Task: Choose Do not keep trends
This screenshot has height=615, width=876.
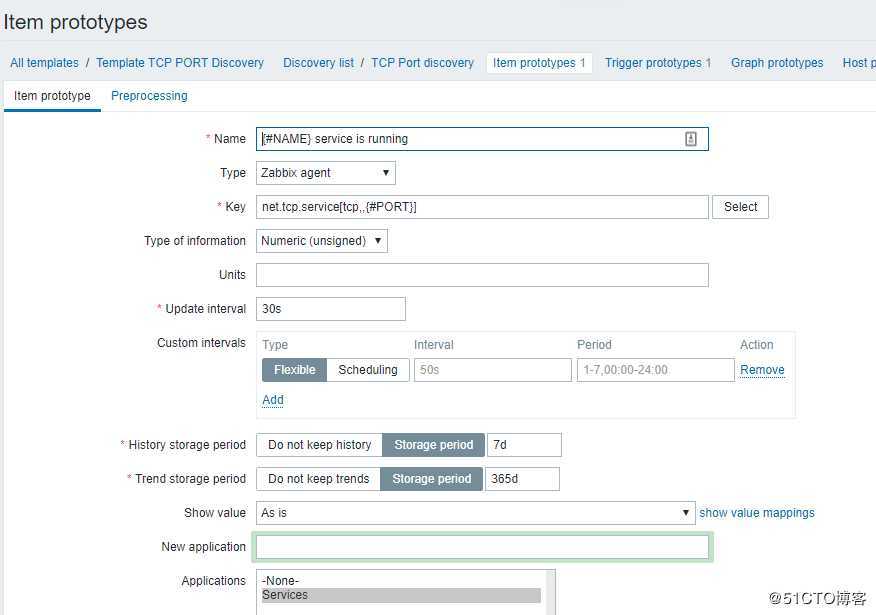Action: tap(318, 479)
